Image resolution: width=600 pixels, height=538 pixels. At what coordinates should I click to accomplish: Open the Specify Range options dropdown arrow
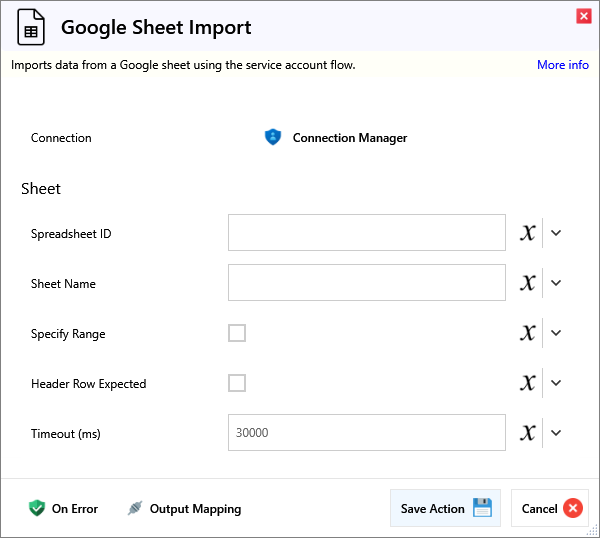557,333
